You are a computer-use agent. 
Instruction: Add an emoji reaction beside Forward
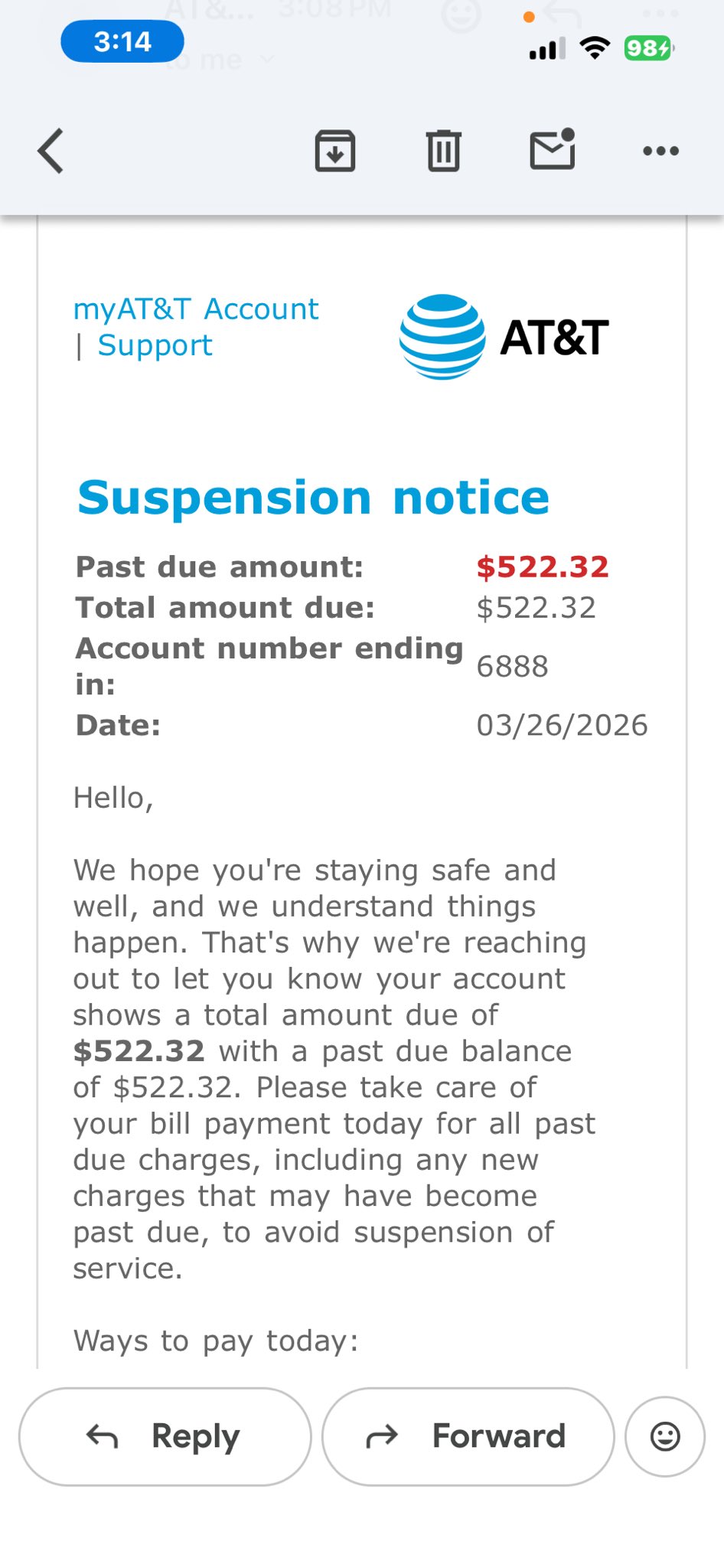click(664, 1436)
